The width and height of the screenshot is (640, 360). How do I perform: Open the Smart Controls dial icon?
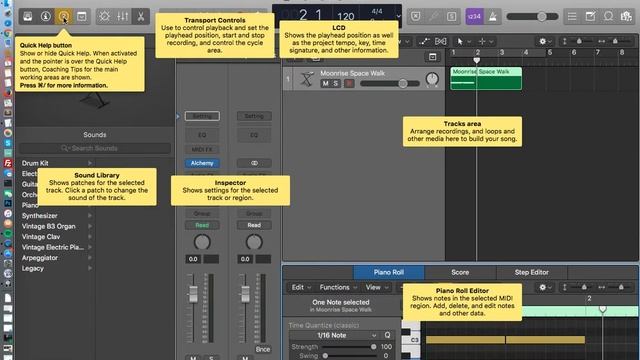(x=104, y=16)
